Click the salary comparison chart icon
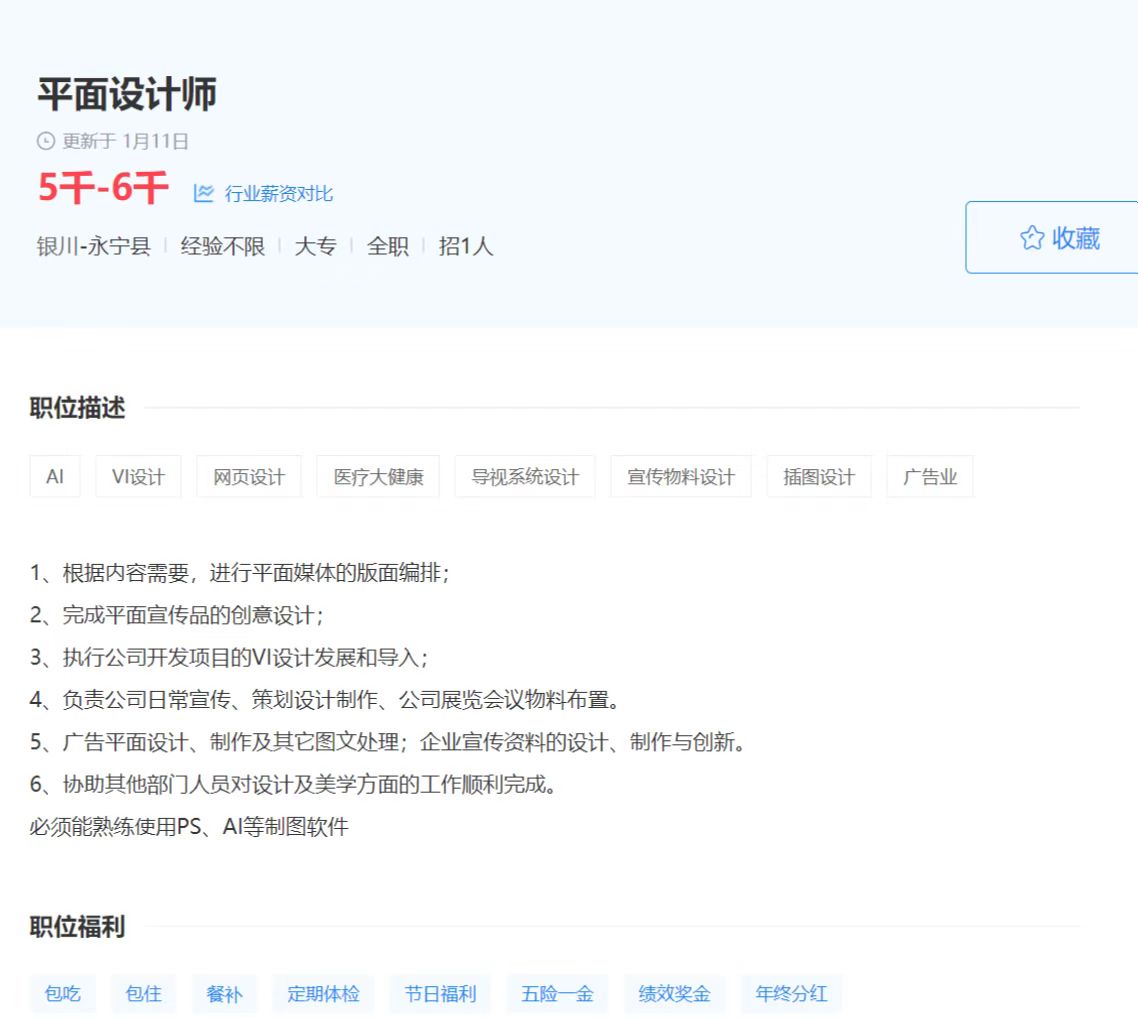Screen dimensions: 1138x1018 (x=204, y=193)
